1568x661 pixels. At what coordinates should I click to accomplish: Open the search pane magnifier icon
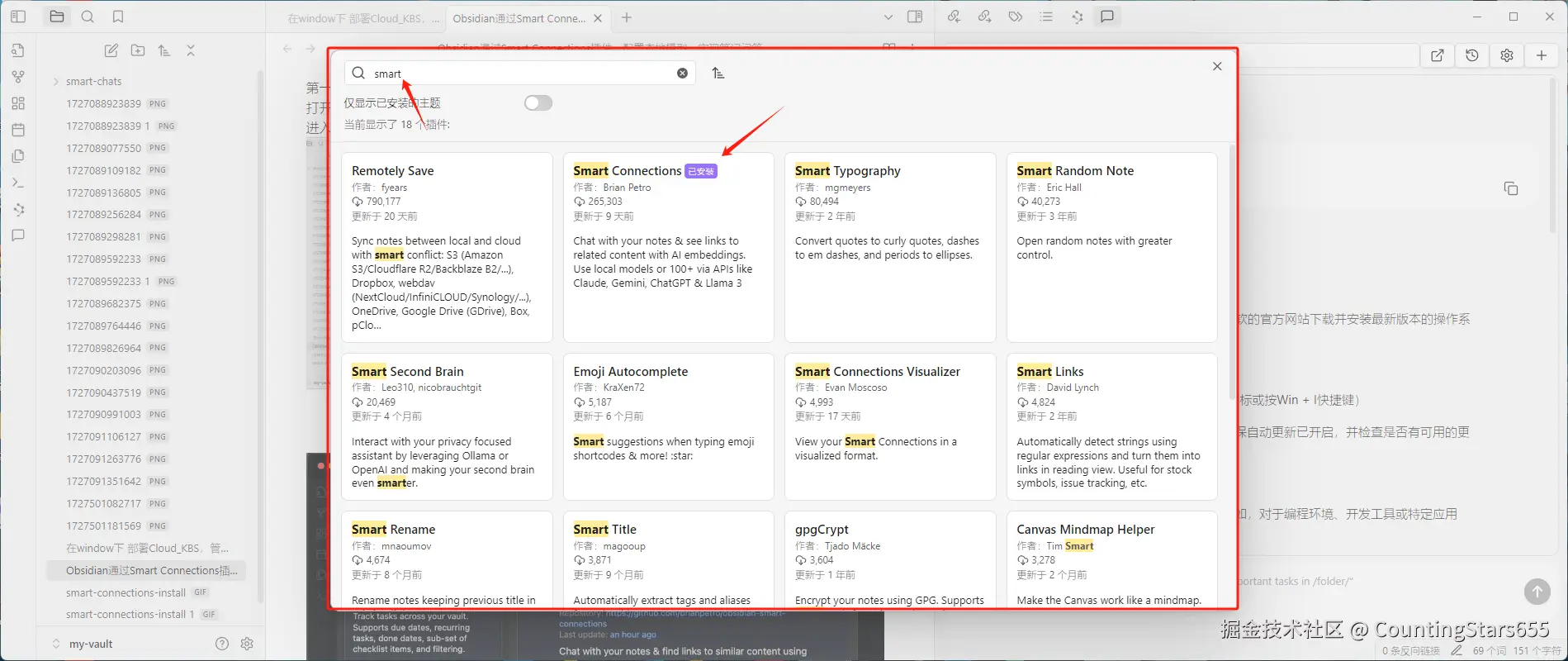[88, 17]
